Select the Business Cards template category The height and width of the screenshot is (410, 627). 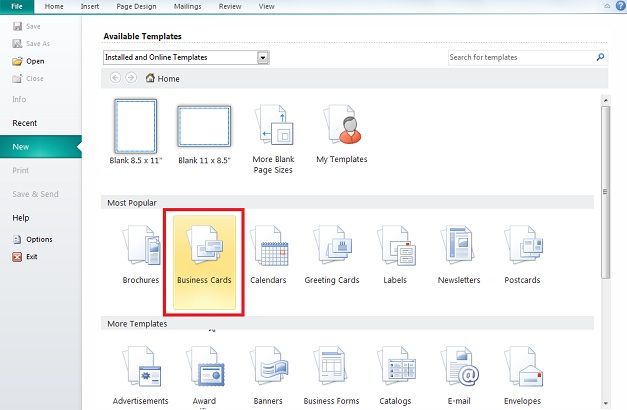(204, 262)
